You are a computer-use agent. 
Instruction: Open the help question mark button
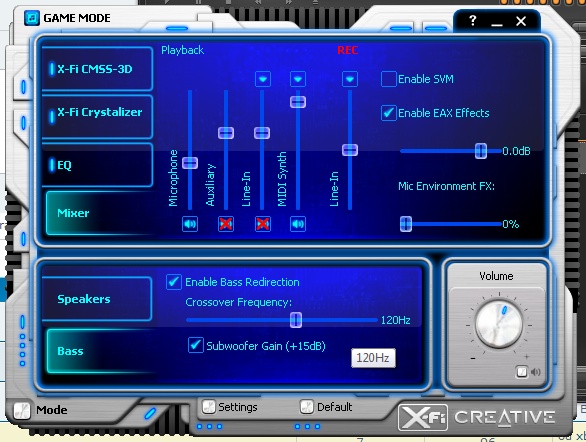[x=473, y=20]
